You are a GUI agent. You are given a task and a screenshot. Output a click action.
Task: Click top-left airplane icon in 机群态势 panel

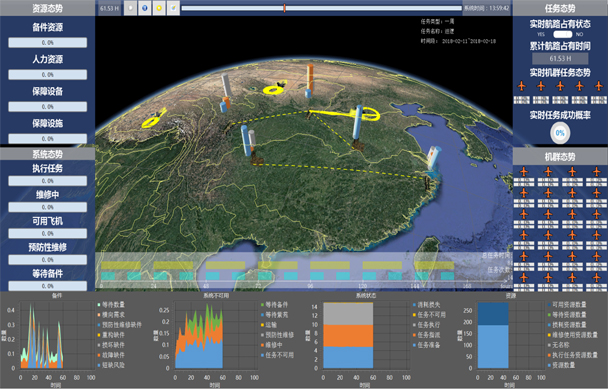(x=524, y=171)
